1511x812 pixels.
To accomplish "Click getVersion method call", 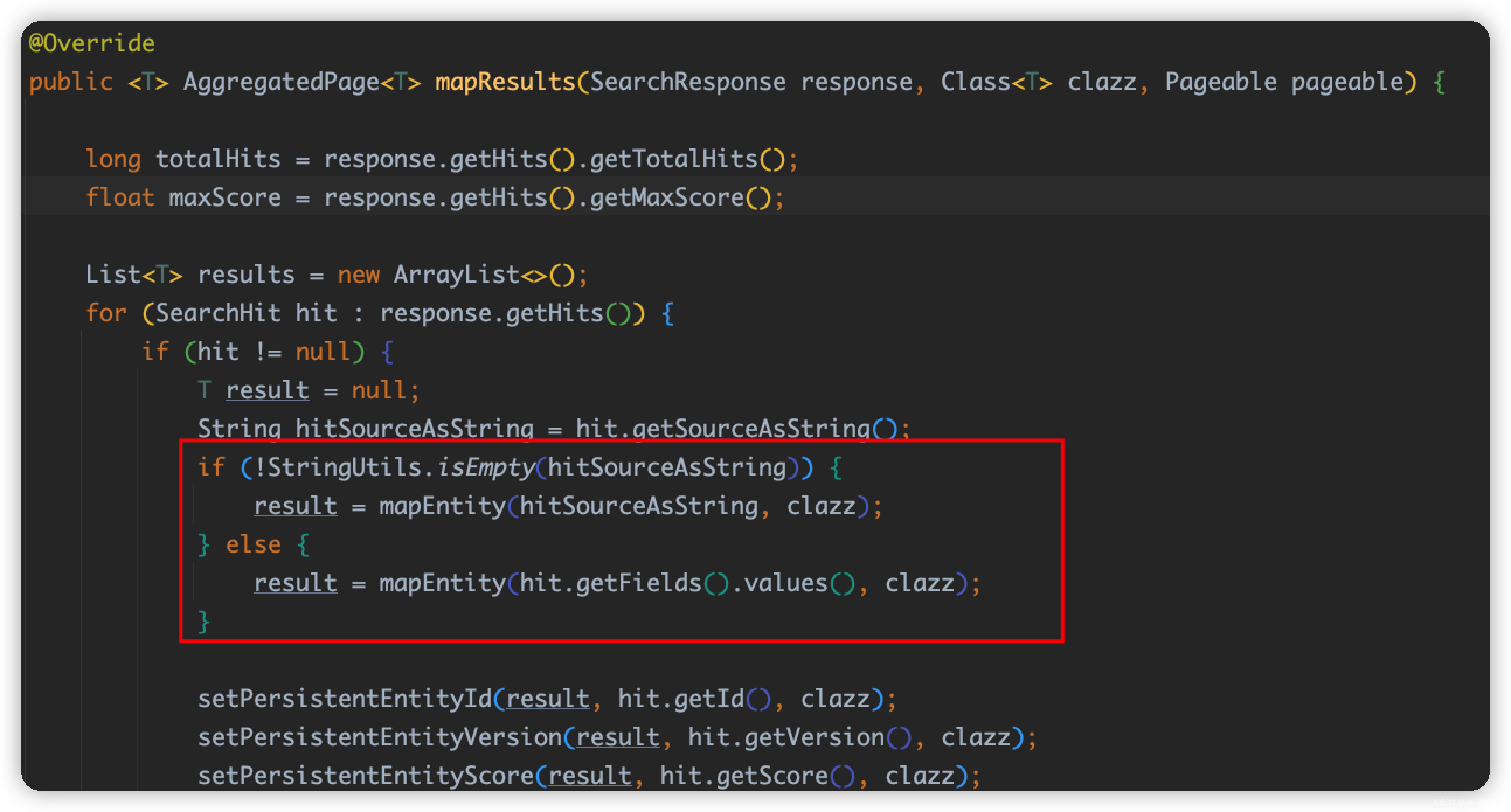I will (813, 738).
